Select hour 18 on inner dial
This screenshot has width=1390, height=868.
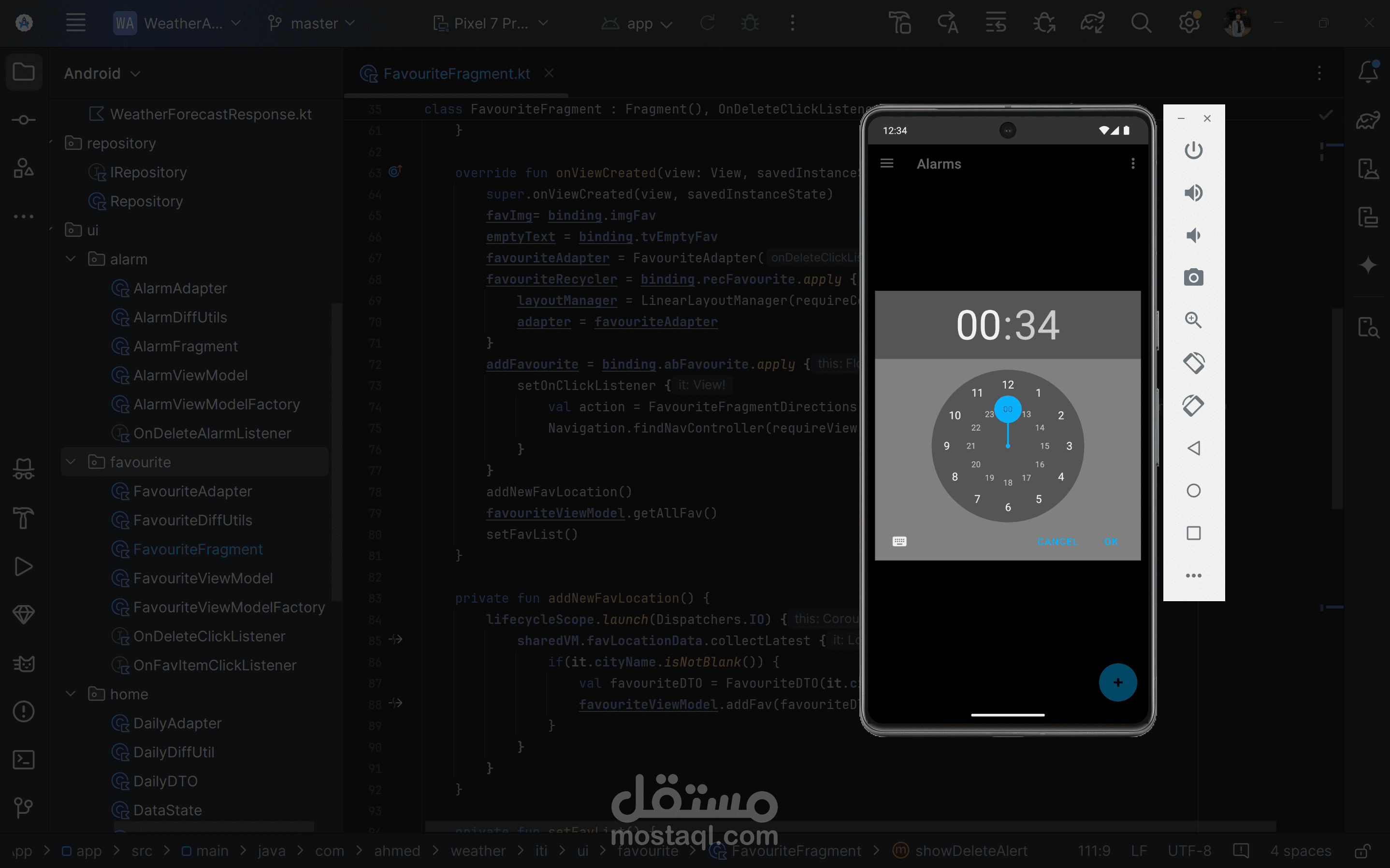point(1008,483)
